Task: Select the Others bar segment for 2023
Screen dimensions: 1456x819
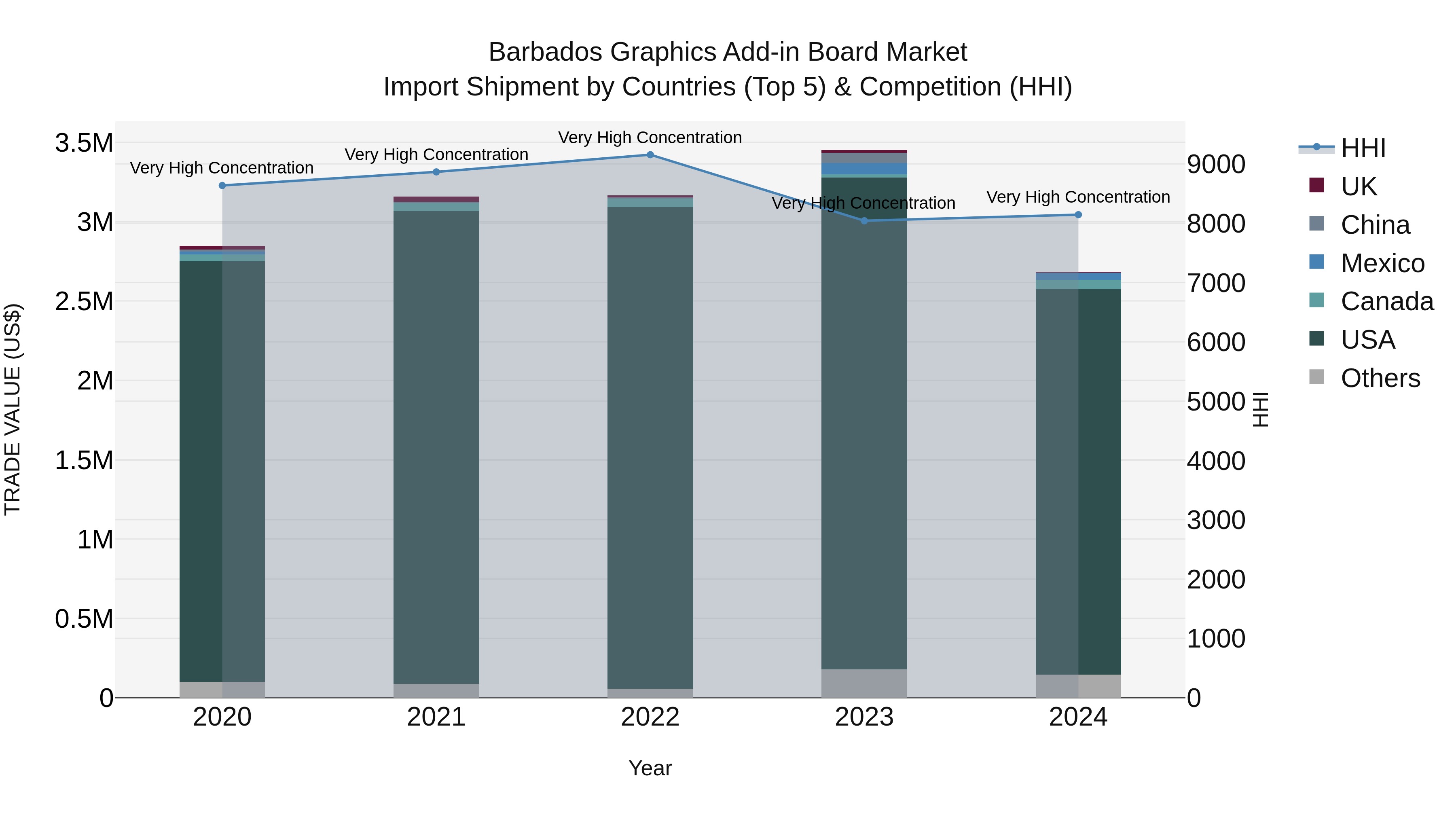Action: click(864, 684)
